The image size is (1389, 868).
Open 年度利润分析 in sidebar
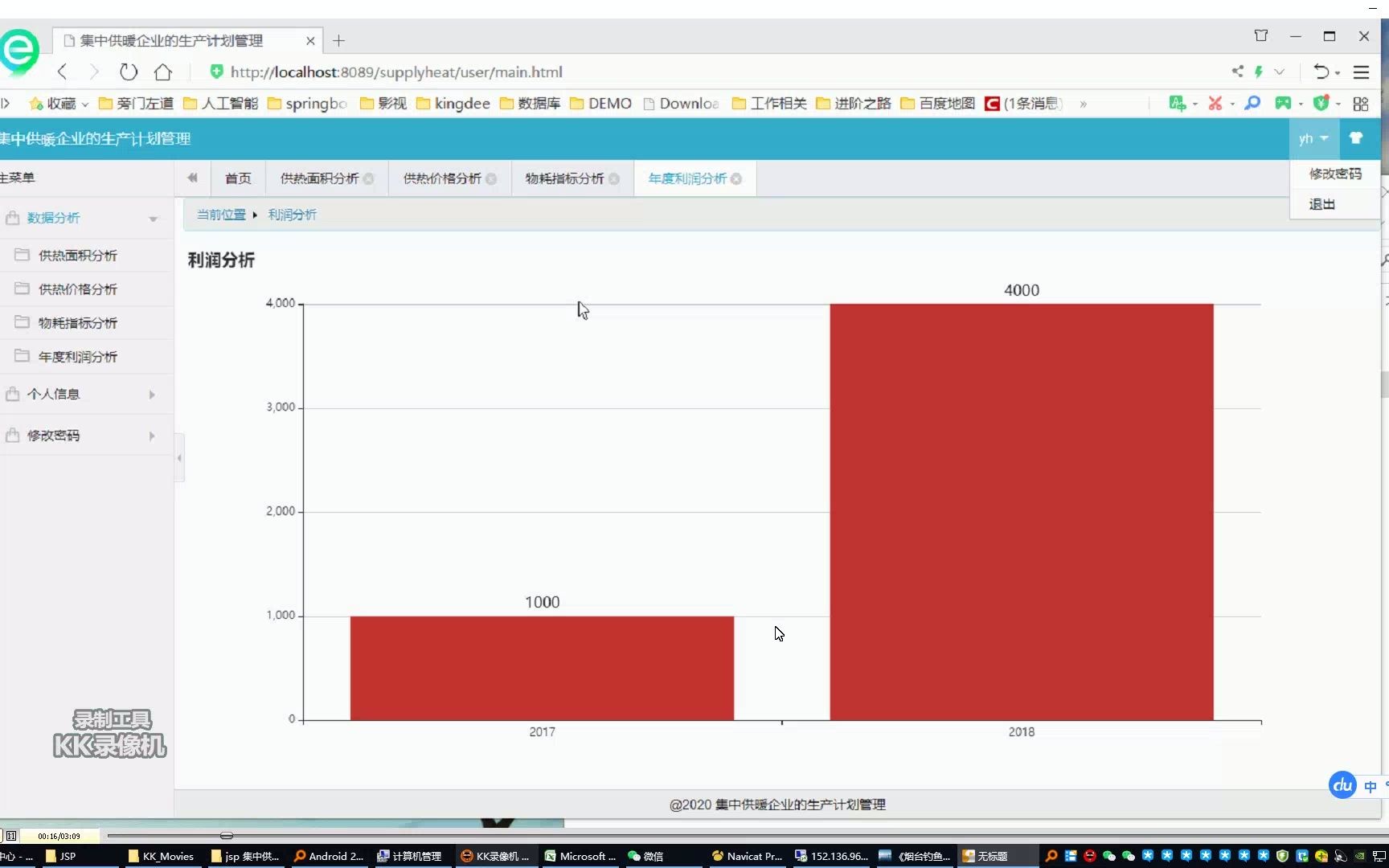(x=86, y=357)
